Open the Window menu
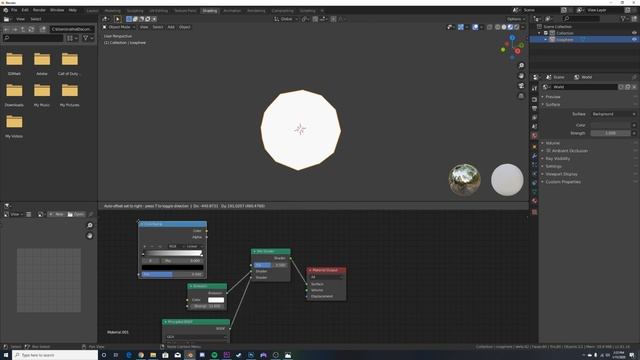This screenshot has width=640, height=360. click(57, 10)
